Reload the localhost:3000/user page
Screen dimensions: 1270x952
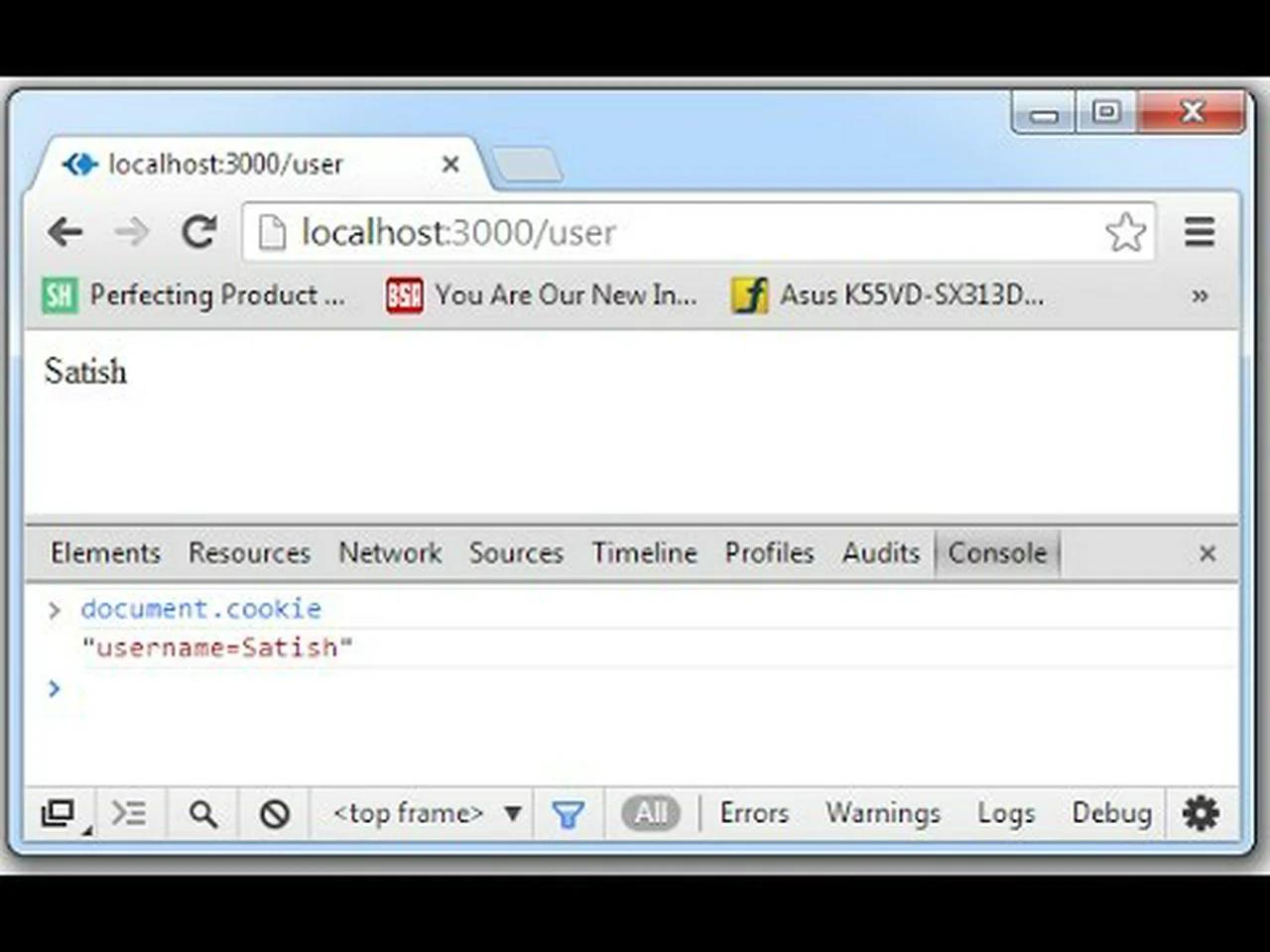[x=198, y=231]
